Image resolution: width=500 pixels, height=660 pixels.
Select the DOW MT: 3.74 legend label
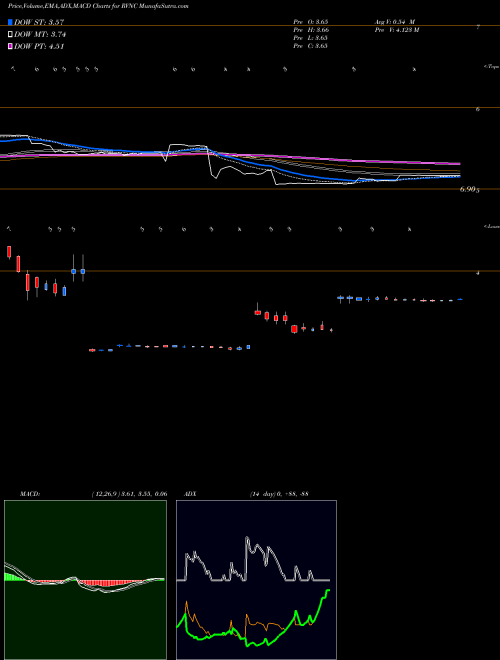point(40,35)
